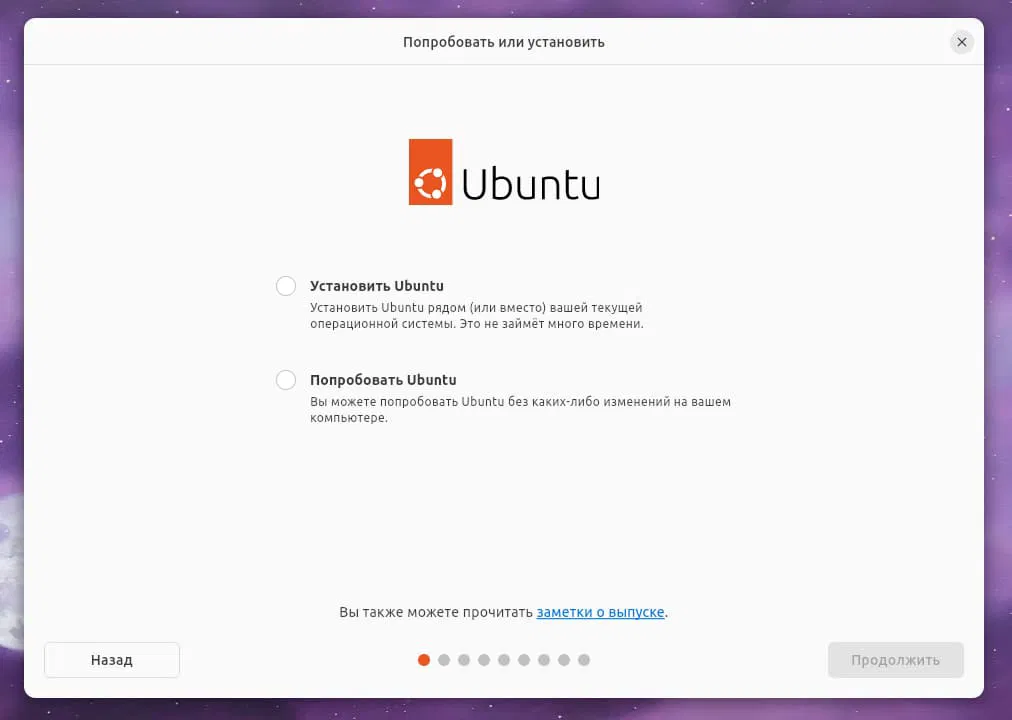Click the 'Продолжить' button
This screenshot has height=720, width=1012.
(x=896, y=660)
